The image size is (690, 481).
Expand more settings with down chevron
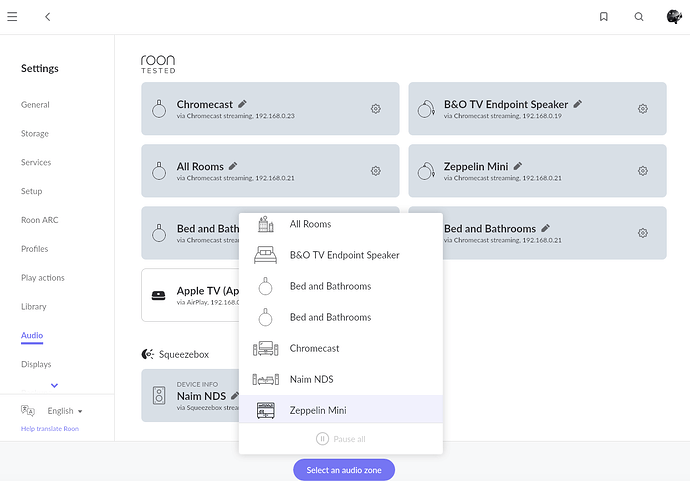(55, 386)
